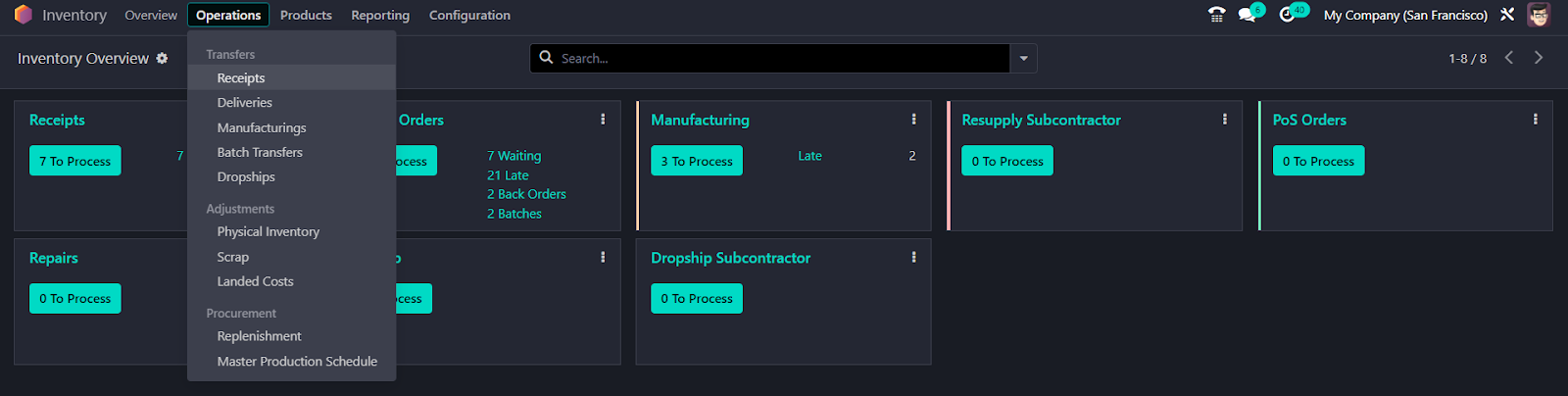This screenshot has width=1568, height=396.
Task: Select Manufacturings in the Operations menu
Action: 292,127
